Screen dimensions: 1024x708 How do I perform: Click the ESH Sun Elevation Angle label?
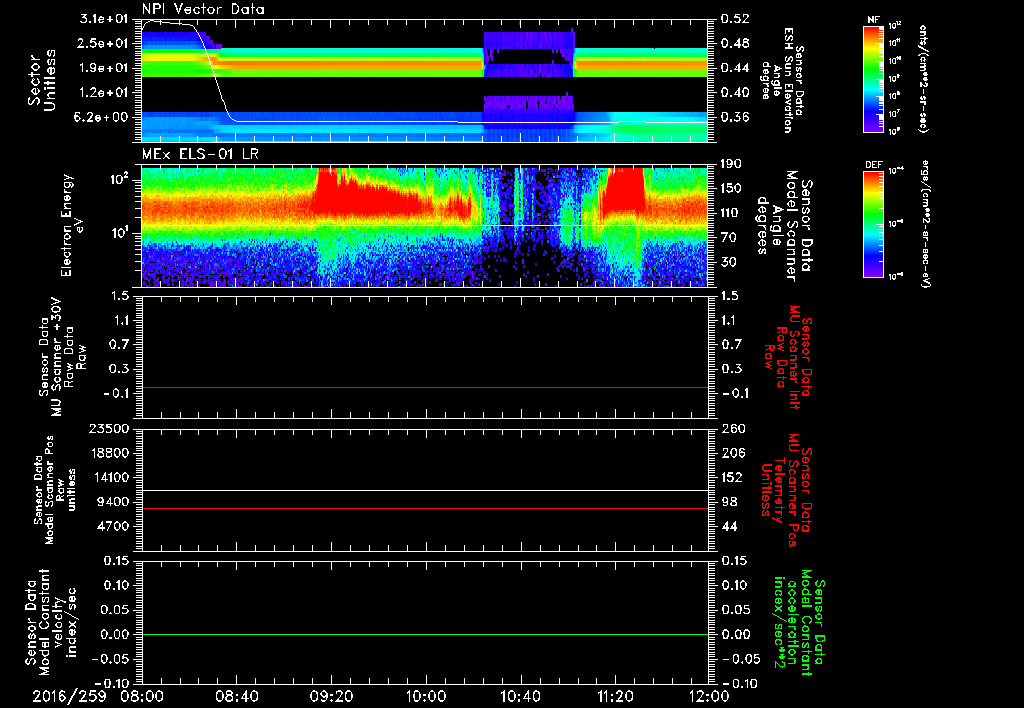pyautogui.click(x=784, y=80)
